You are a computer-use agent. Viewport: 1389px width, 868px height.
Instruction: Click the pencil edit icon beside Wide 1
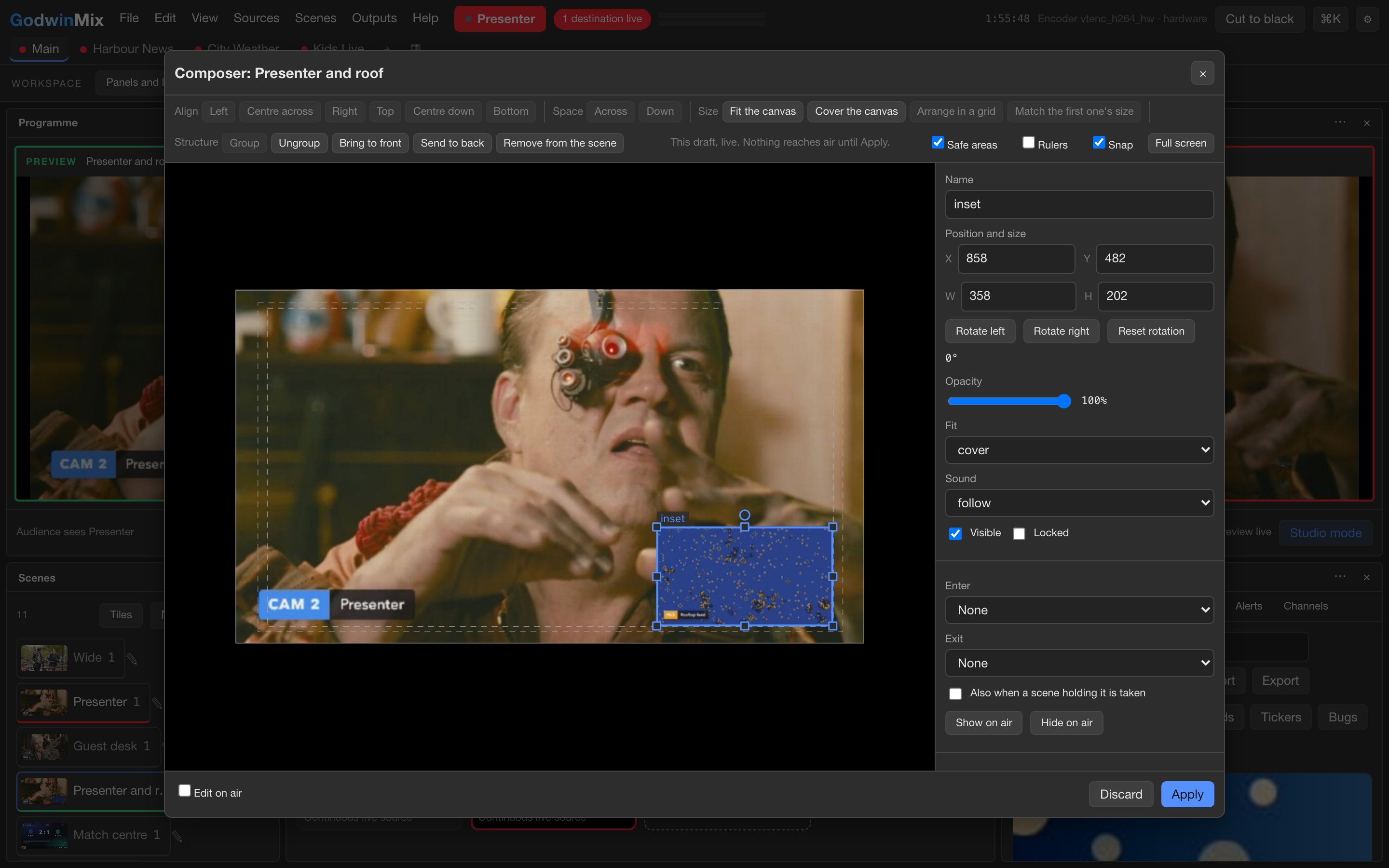[x=132, y=658]
